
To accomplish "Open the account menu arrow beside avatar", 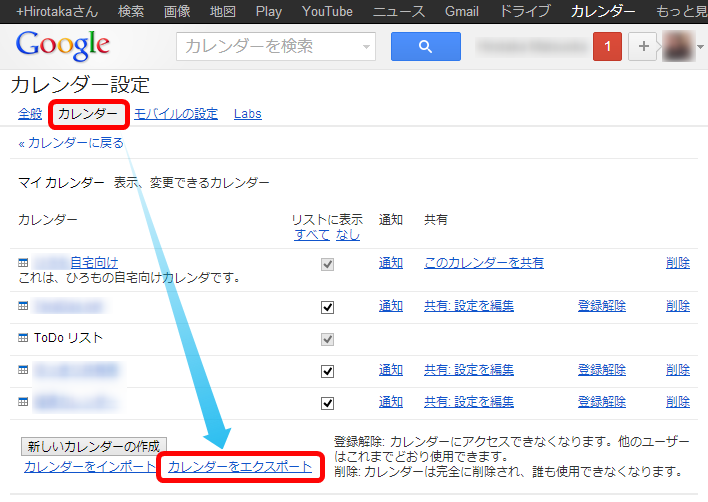I will (x=700, y=46).
